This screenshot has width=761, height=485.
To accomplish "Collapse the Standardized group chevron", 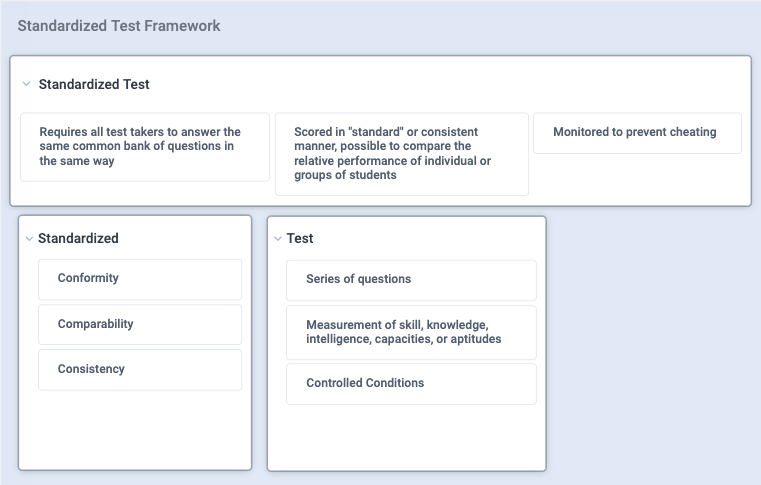I will pos(29,238).
